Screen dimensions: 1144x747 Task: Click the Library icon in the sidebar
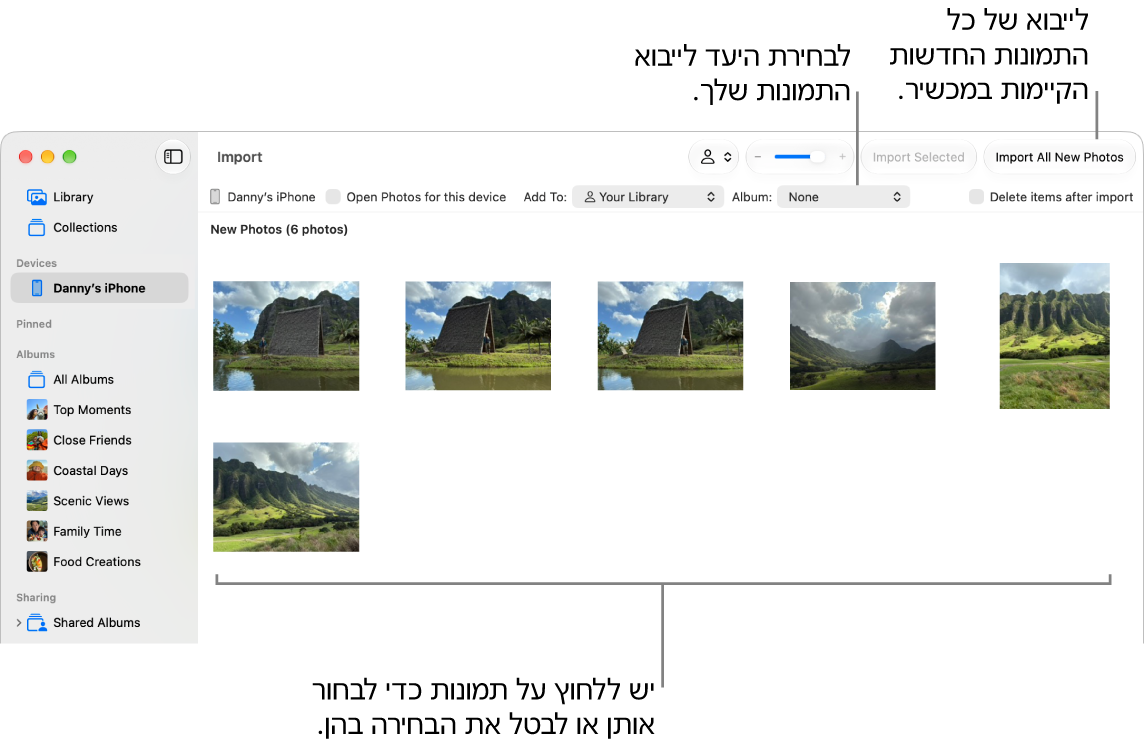pyautogui.click(x=36, y=197)
